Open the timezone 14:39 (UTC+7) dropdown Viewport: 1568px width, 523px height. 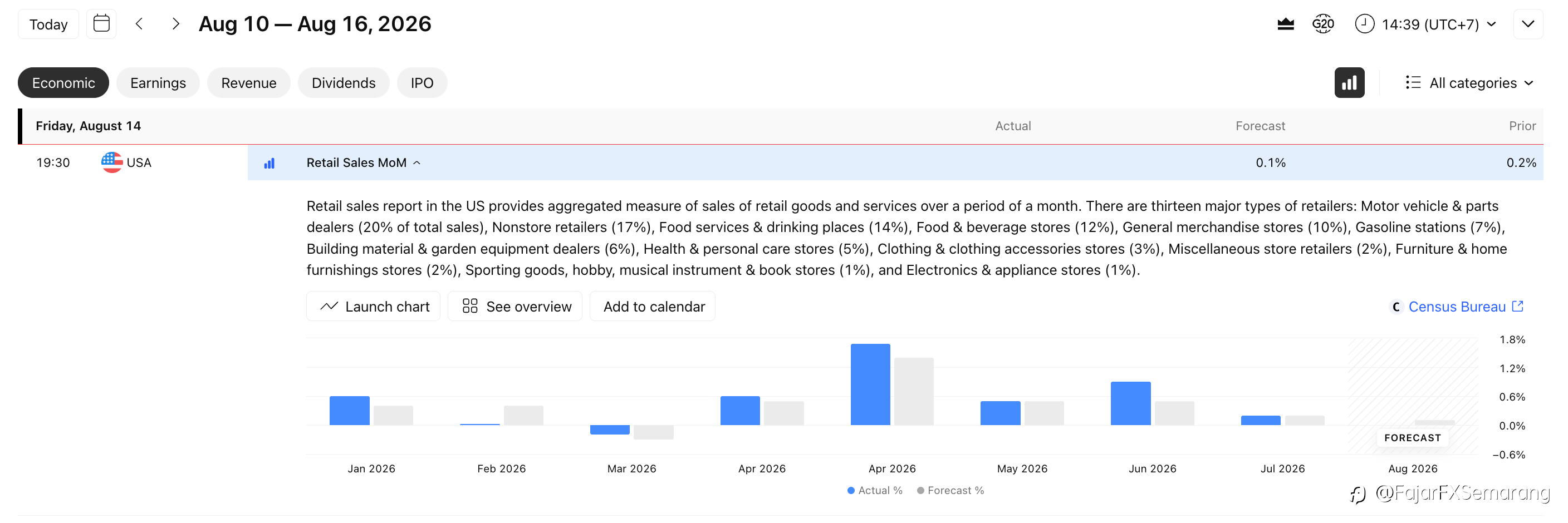pyautogui.click(x=1425, y=24)
